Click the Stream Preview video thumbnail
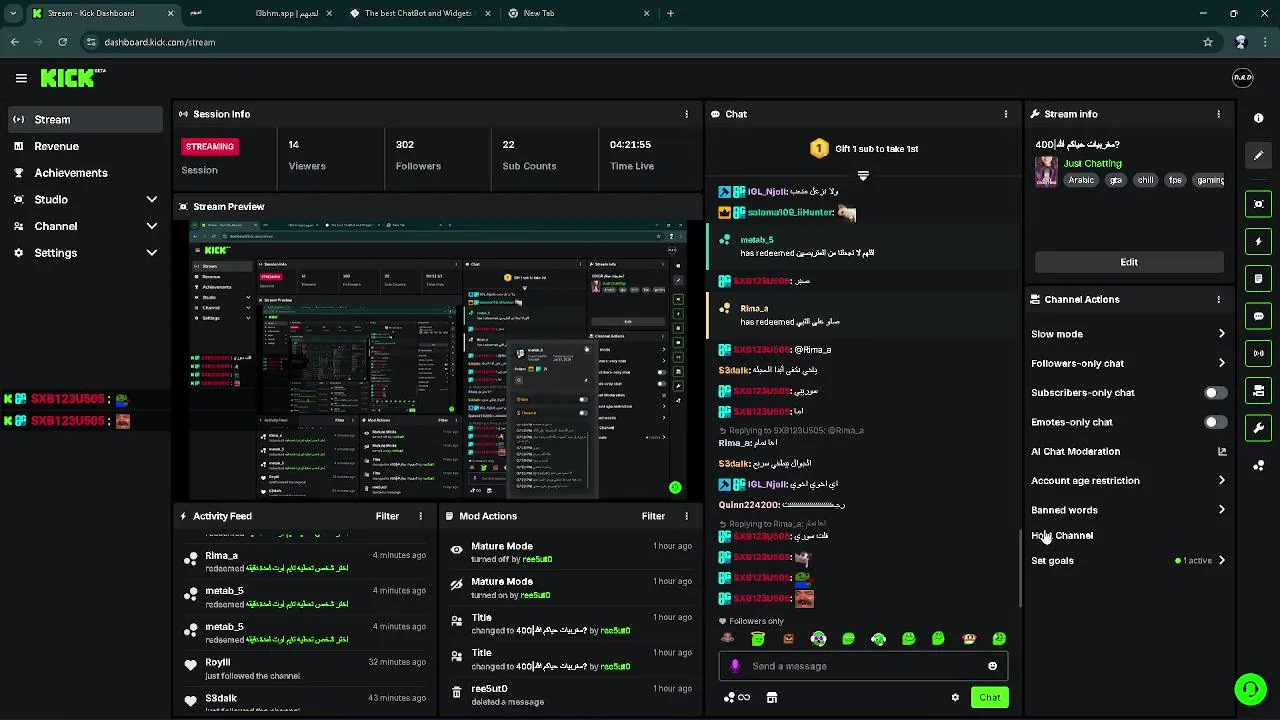Viewport: 1280px width, 720px height. pos(438,360)
